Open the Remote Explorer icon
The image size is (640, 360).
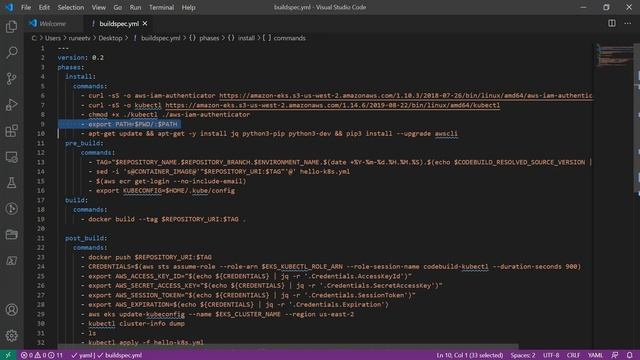coord(11,157)
